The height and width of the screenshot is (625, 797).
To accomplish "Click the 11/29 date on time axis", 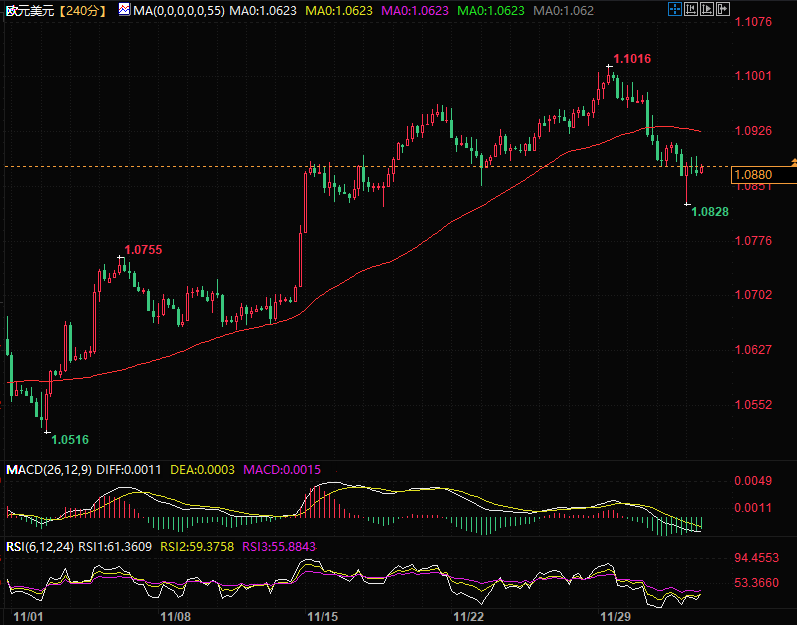I will pyautogui.click(x=614, y=614).
